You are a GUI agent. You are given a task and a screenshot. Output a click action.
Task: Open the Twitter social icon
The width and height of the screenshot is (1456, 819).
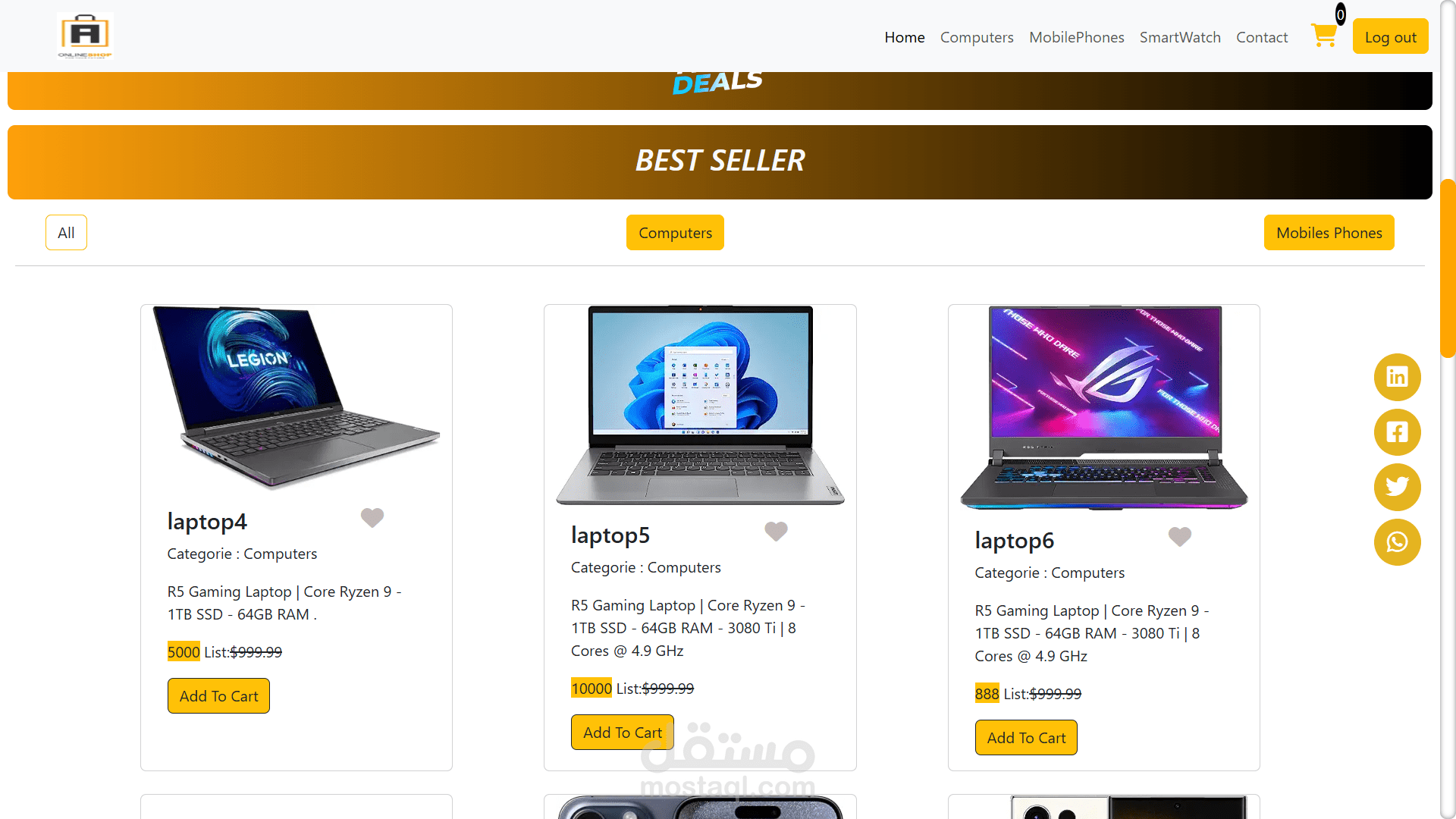click(1397, 487)
